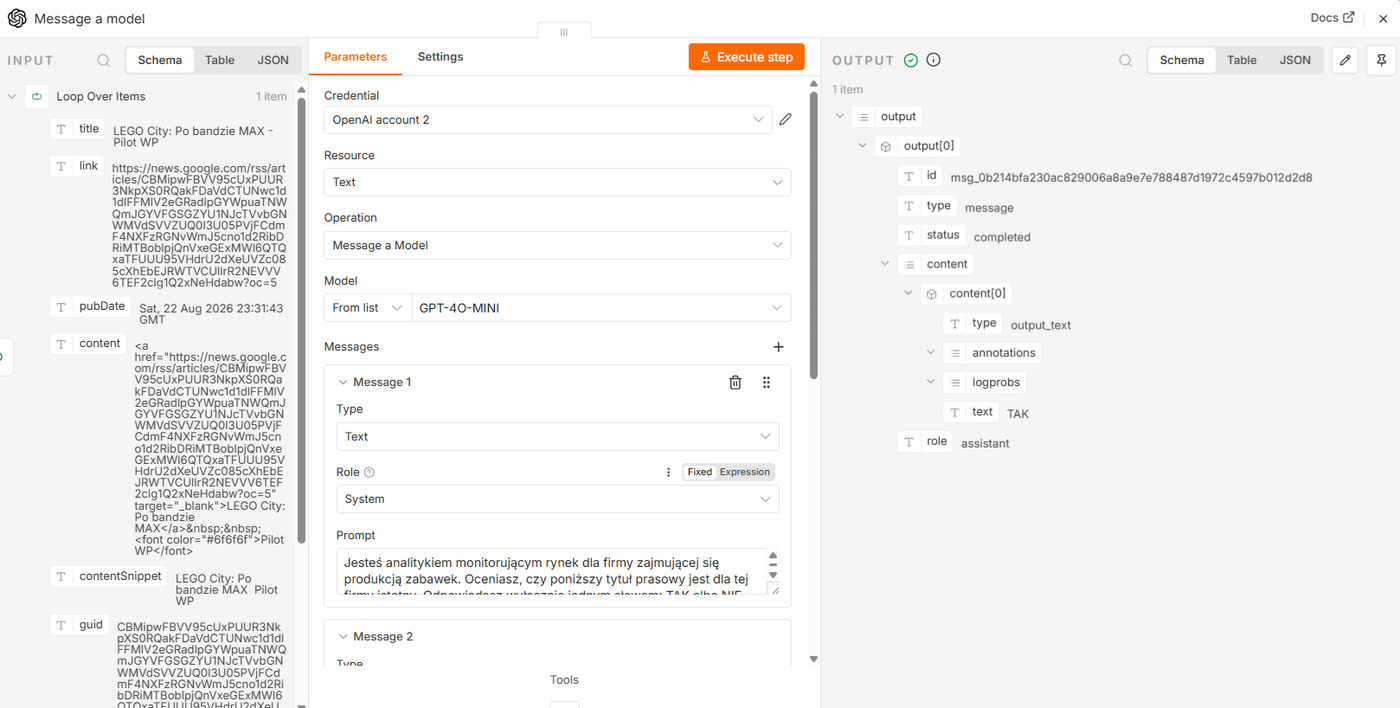The width and height of the screenshot is (1400, 708).
Task: Select the content field pill in INPUT
Action: click(88, 344)
